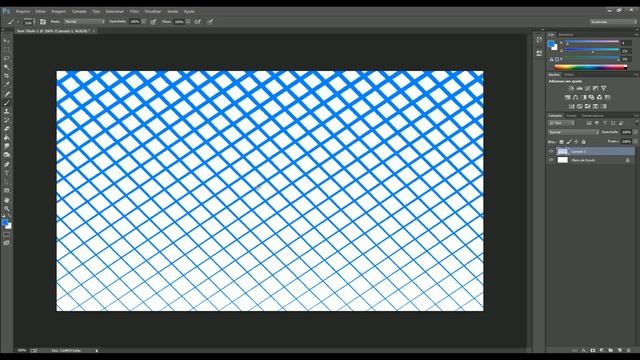The height and width of the screenshot is (360, 640).
Task: Toggle pressure for size button
Action: 210,22
